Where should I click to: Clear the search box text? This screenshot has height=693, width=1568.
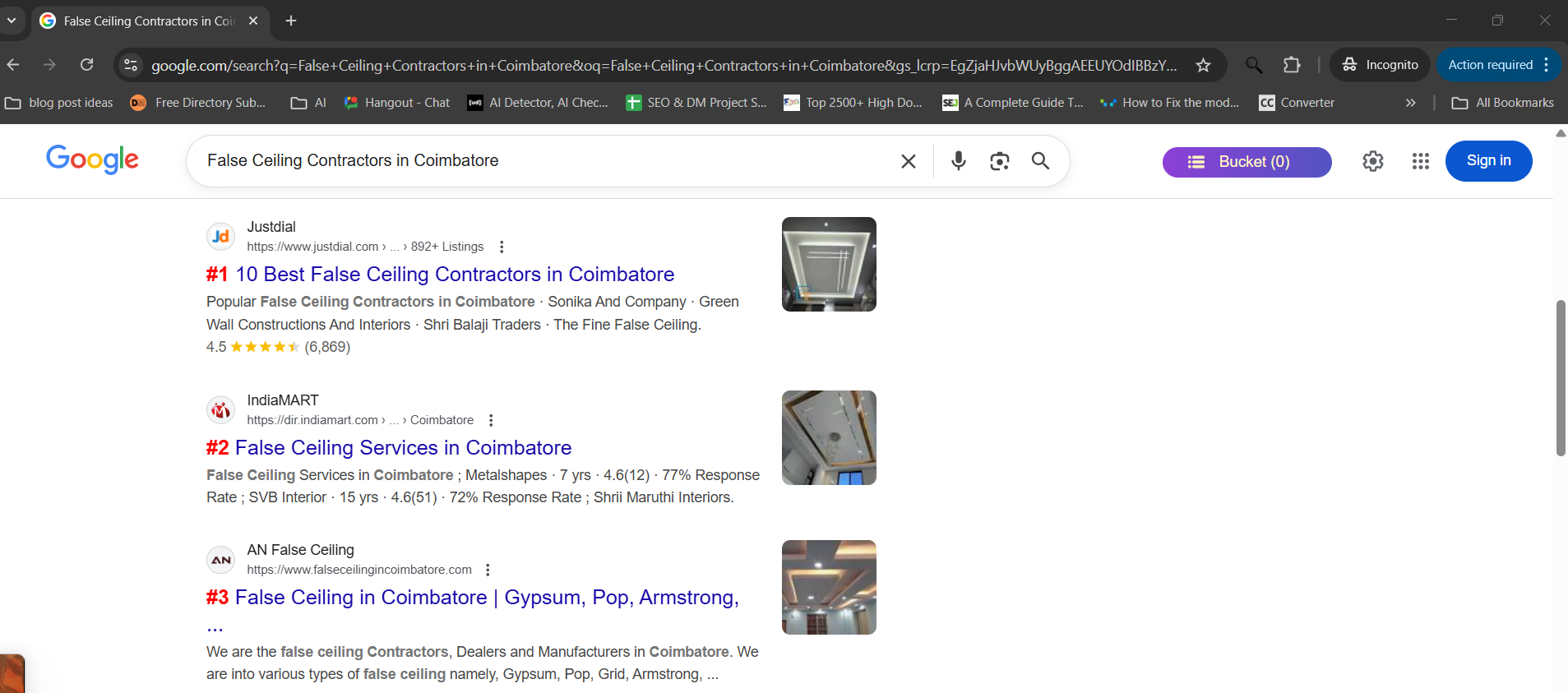coord(908,161)
